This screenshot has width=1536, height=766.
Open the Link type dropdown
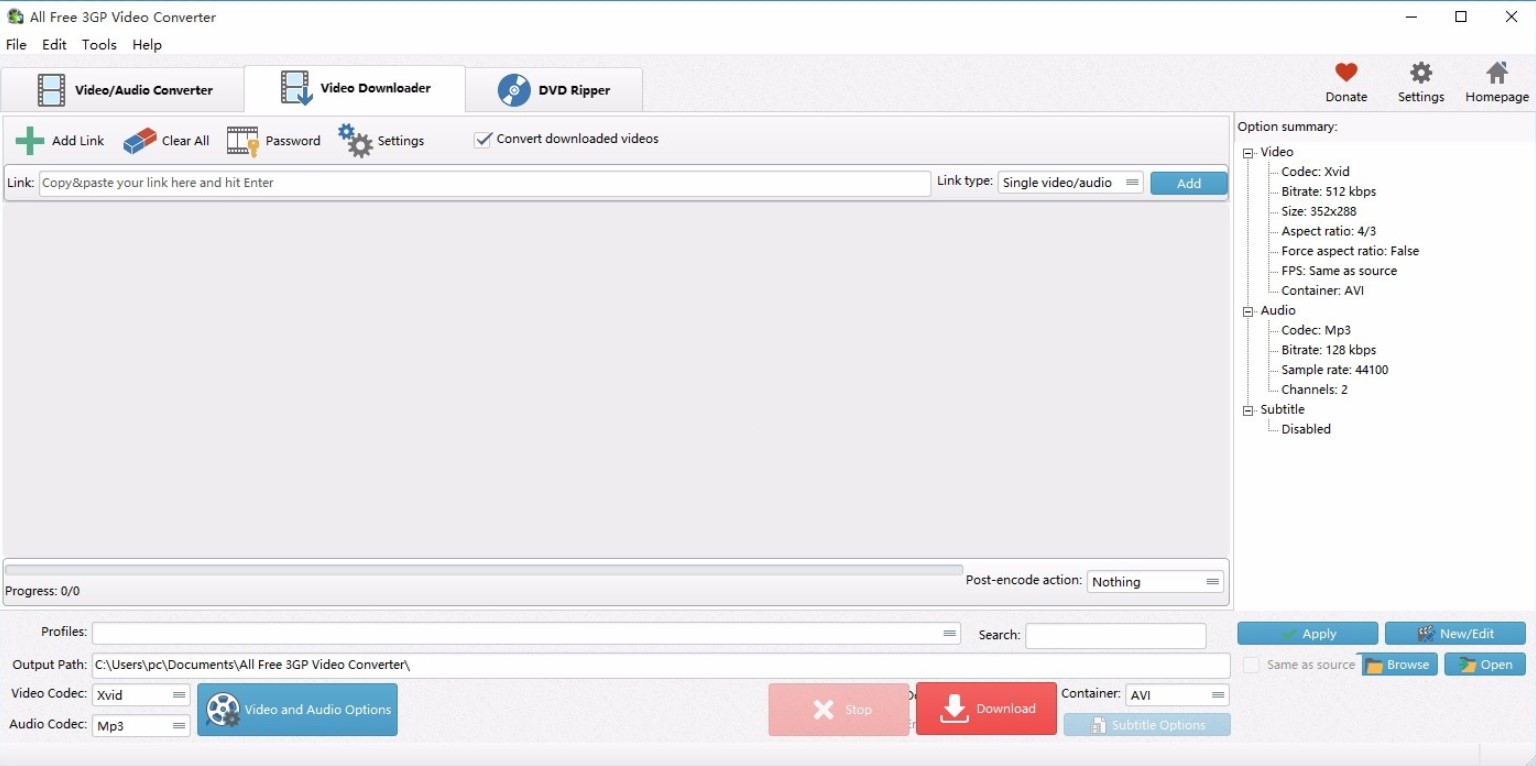[x=1131, y=182]
